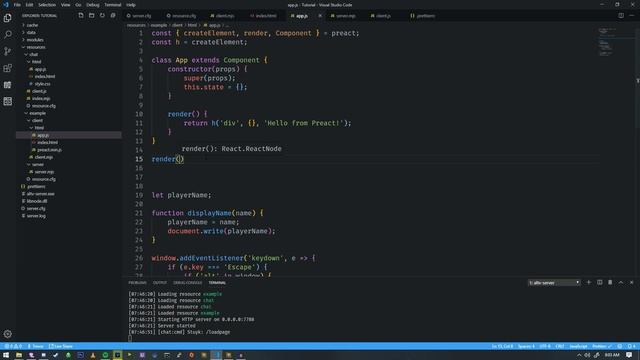640x360 pixels.
Task: Close the app.js editor tab
Action: tap(320, 16)
